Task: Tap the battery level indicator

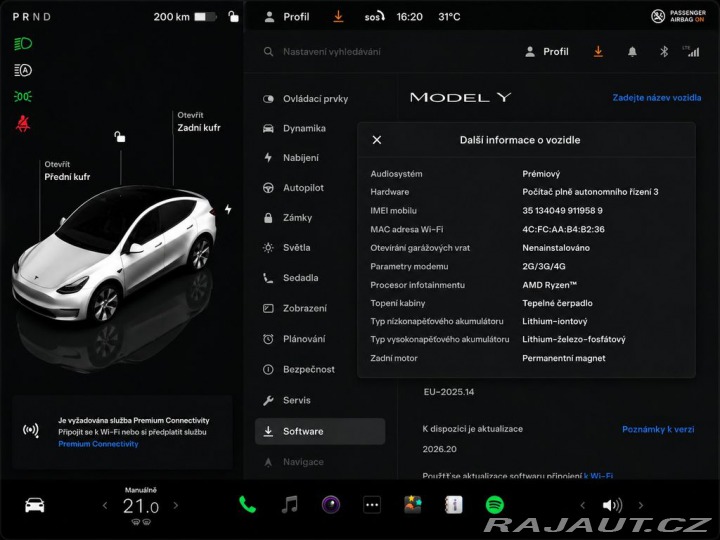Action: coord(205,17)
